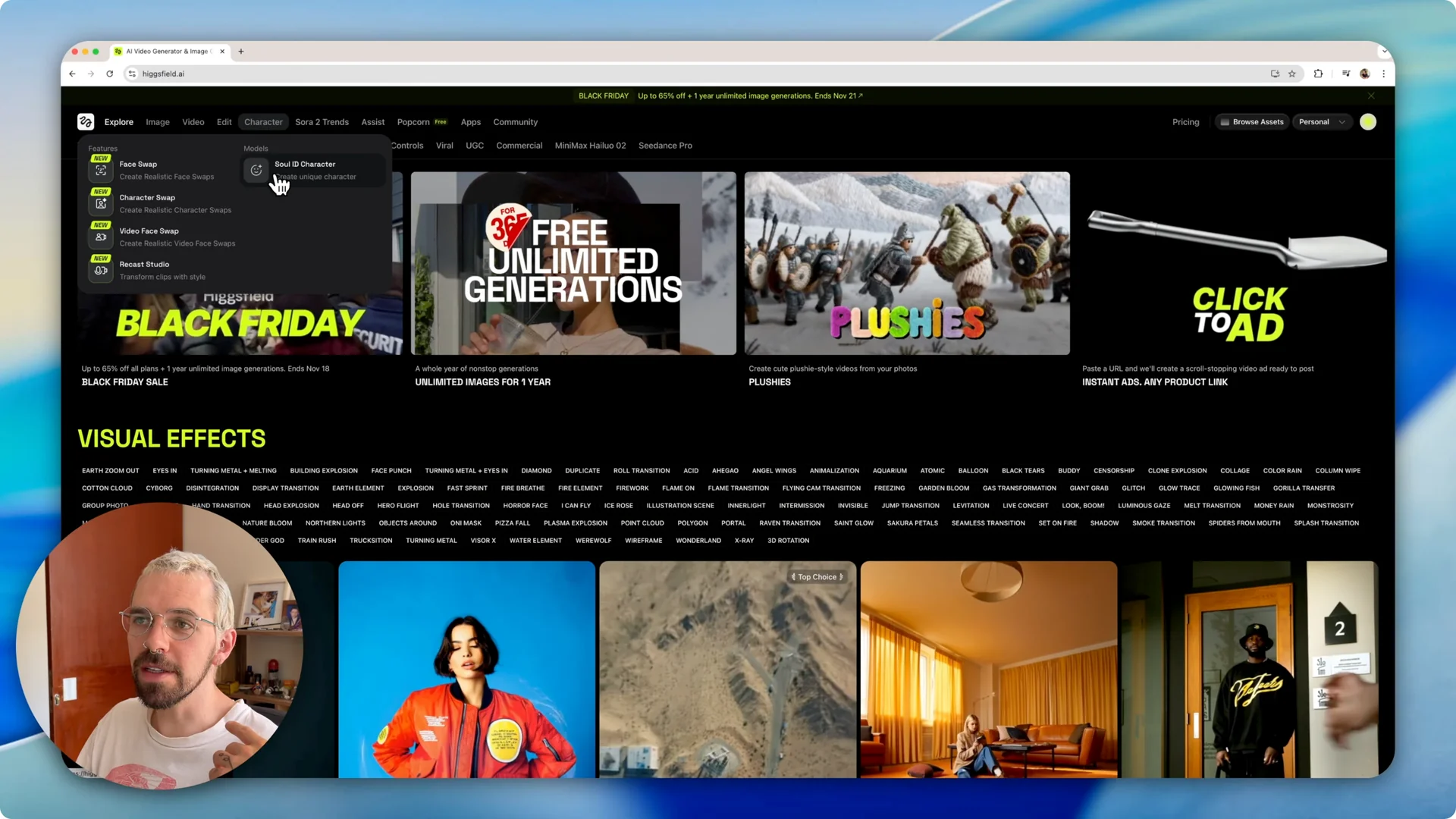Open Face Swap feature icon

point(101,171)
